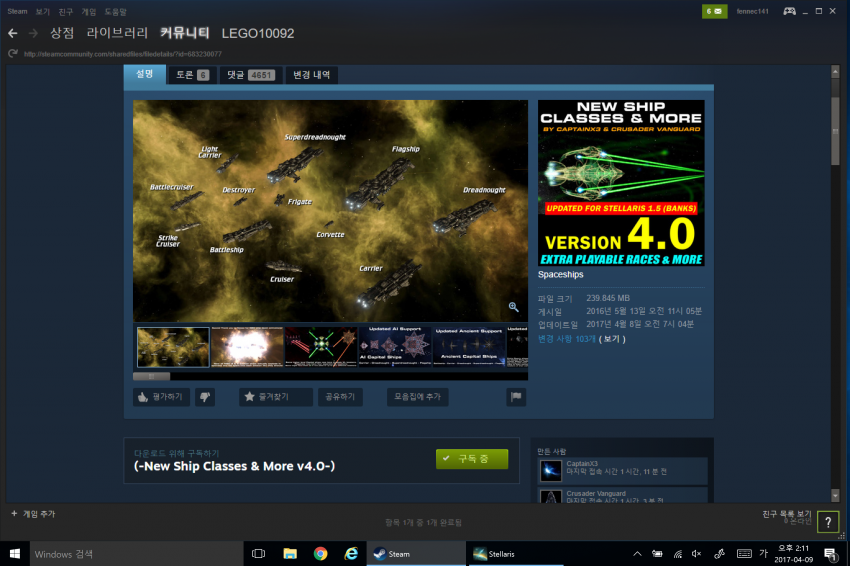Go back with the left arrow
The height and width of the screenshot is (566, 850).
tap(13, 34)
